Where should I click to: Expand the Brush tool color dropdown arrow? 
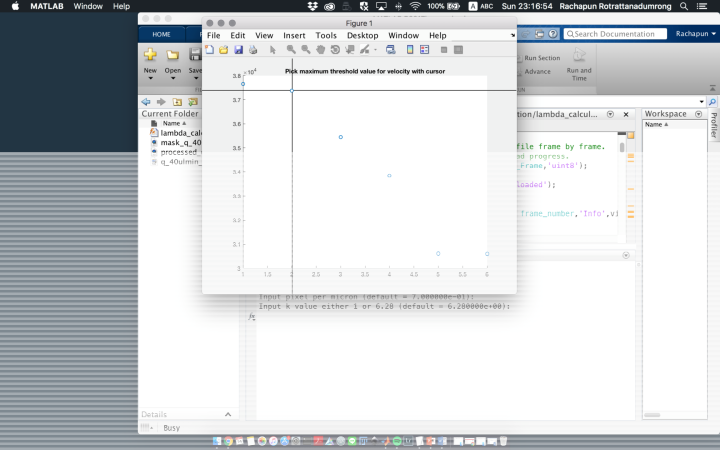coord(375,49)
